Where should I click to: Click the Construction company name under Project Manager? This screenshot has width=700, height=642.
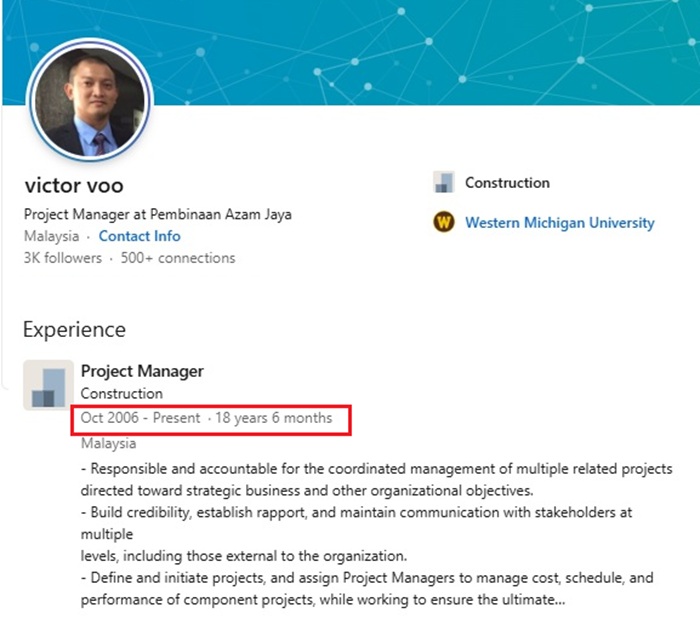[x=121, y=394]
